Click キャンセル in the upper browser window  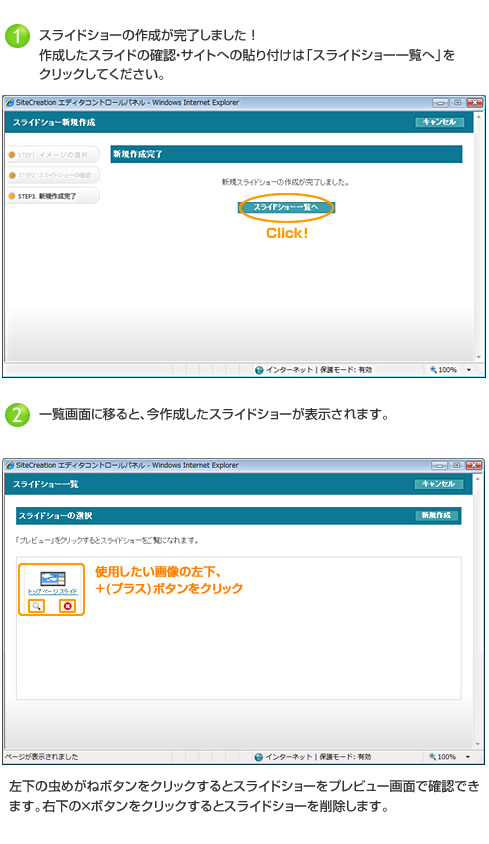click(x=439, y=122)
